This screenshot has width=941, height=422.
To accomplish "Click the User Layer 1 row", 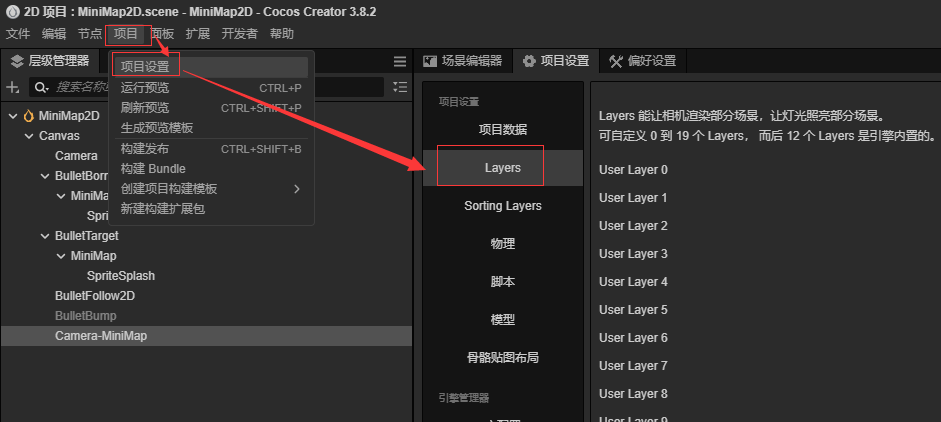I will (x=633, y=197).
